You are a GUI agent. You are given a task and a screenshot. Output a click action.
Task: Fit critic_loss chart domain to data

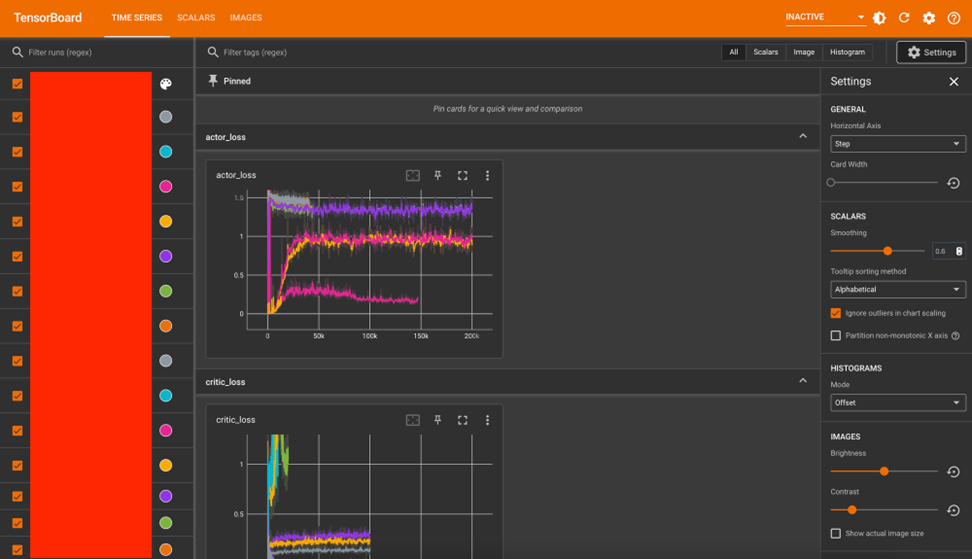click(x=412, y=420)
